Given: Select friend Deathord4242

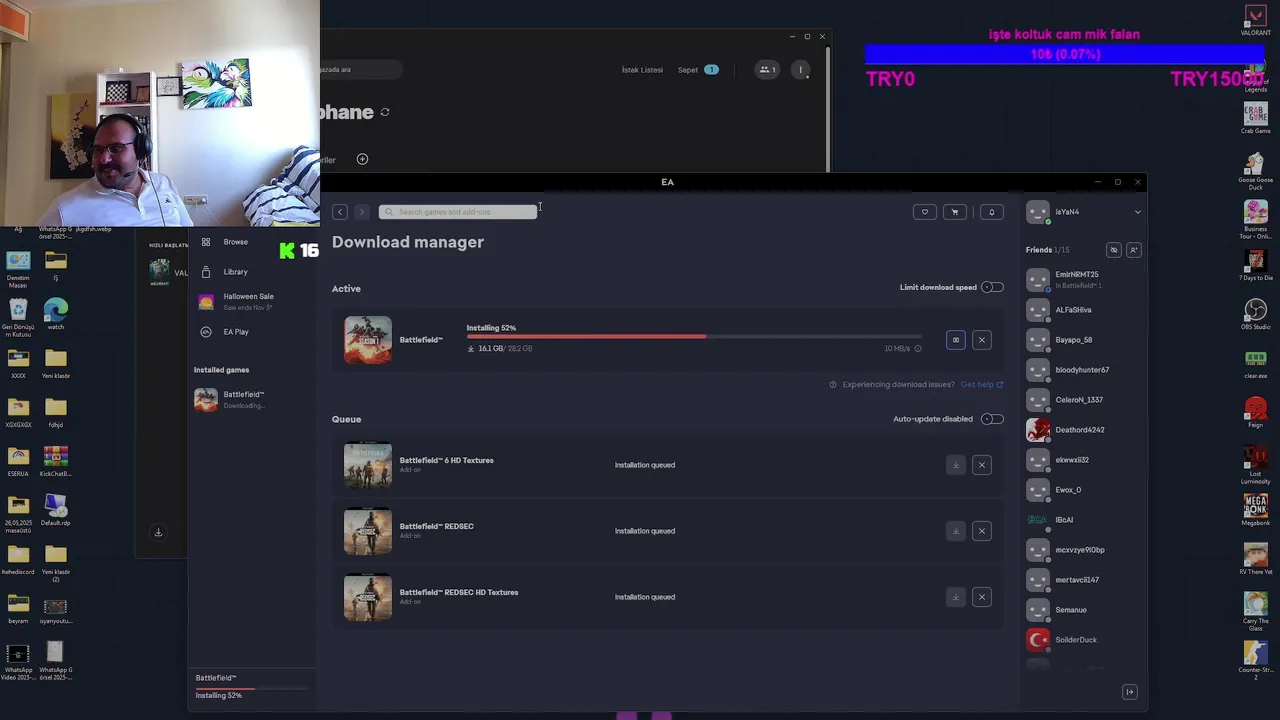Looking at the screenshot, I should click(1082, 430).
